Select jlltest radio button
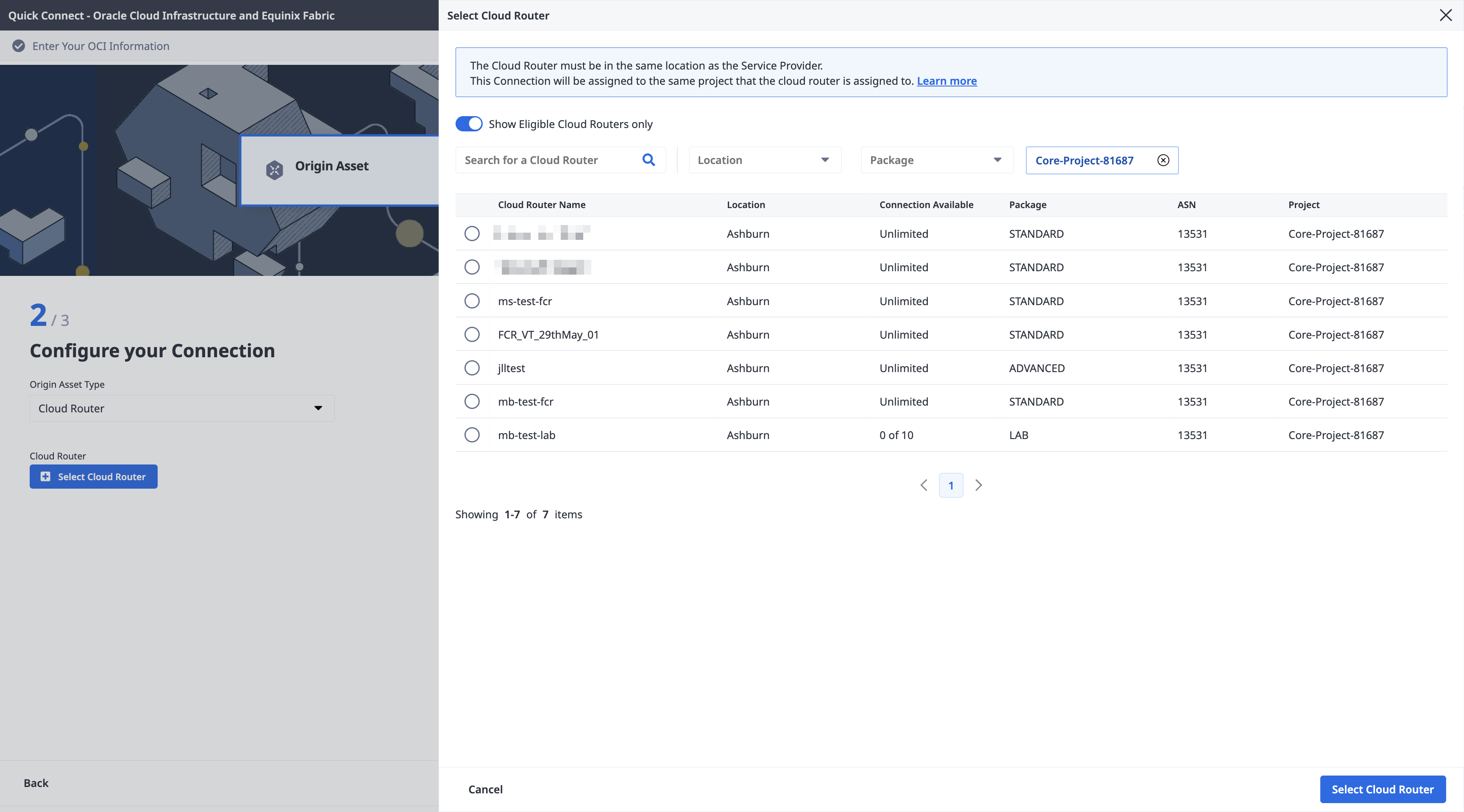Viewport: 1464px width, 812px height. pos(472,367)
